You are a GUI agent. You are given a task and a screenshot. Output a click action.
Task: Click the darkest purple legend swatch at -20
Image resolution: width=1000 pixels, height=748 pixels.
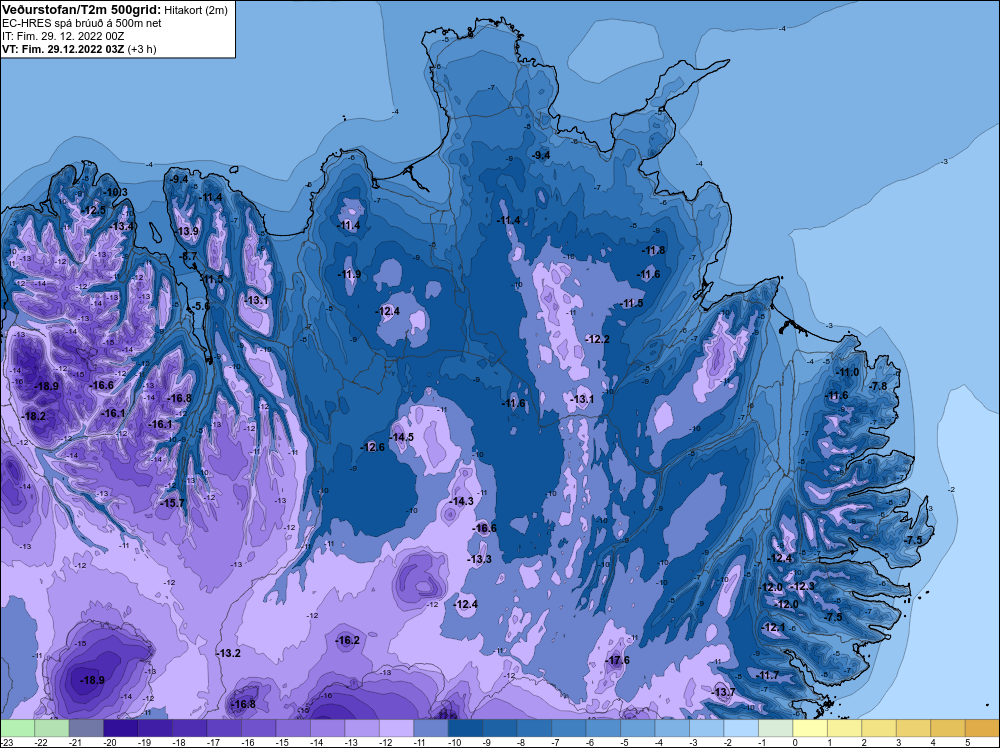coord(121,728)
